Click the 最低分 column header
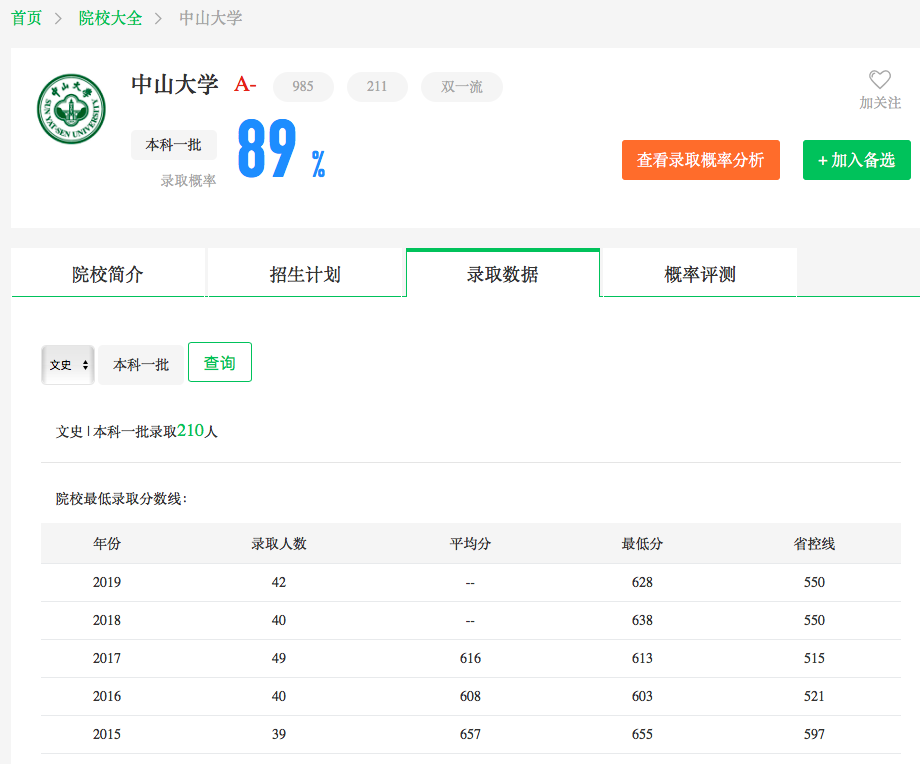This screenshot has width=920, height=764. (642, 543)
